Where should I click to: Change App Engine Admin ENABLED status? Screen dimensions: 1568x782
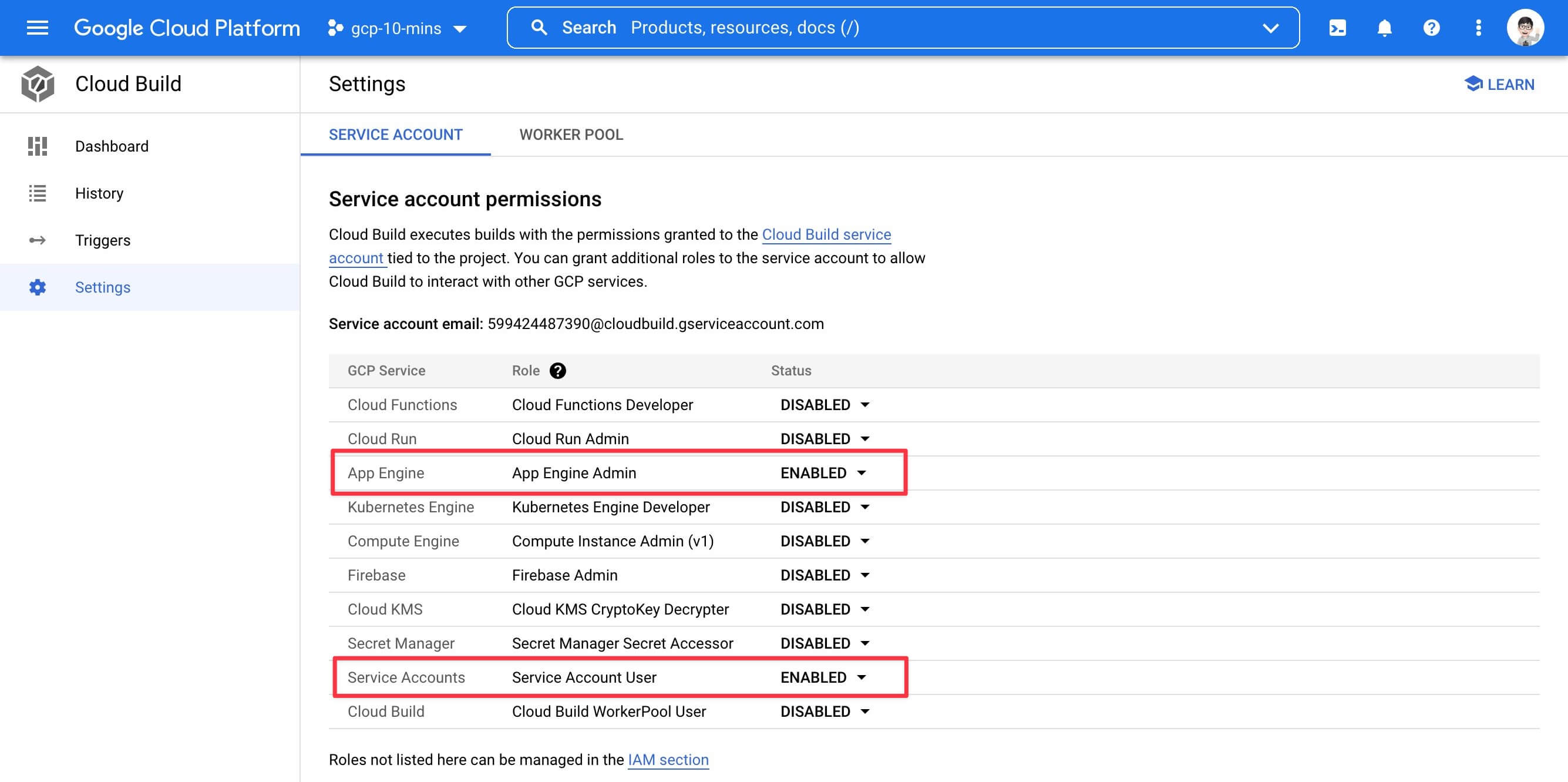click(x=823, y=473)
